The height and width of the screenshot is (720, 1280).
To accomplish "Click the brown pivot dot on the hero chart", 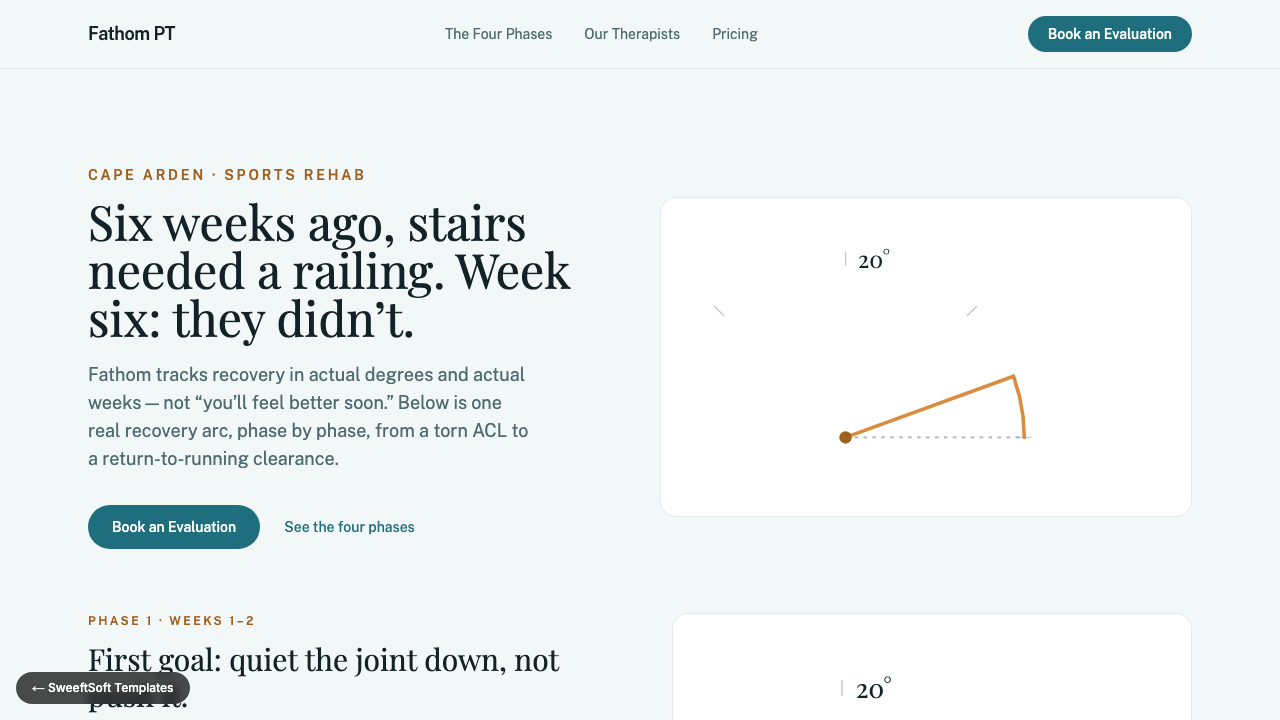I will point(845,437).
